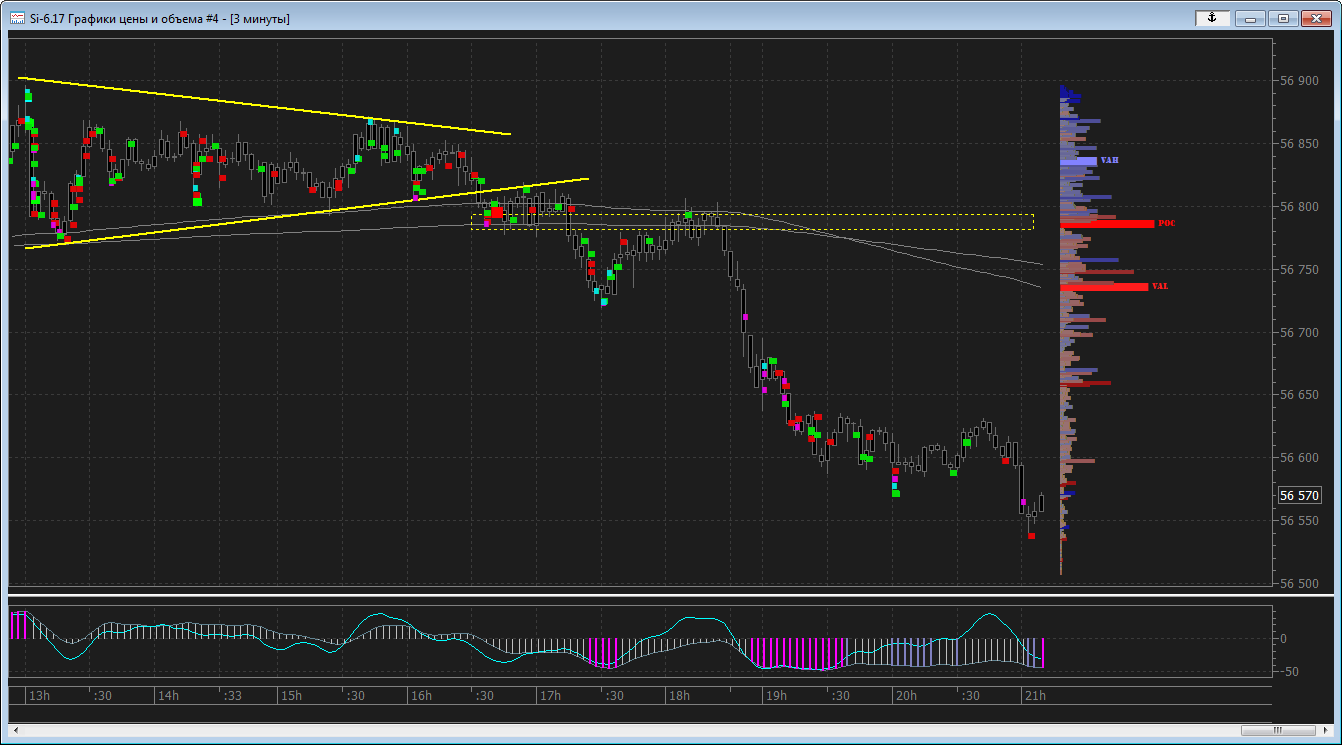The width and height of the screenshot is (1342, 745).
Task: Click the VAL label on volume profile
Action: 1160,286
